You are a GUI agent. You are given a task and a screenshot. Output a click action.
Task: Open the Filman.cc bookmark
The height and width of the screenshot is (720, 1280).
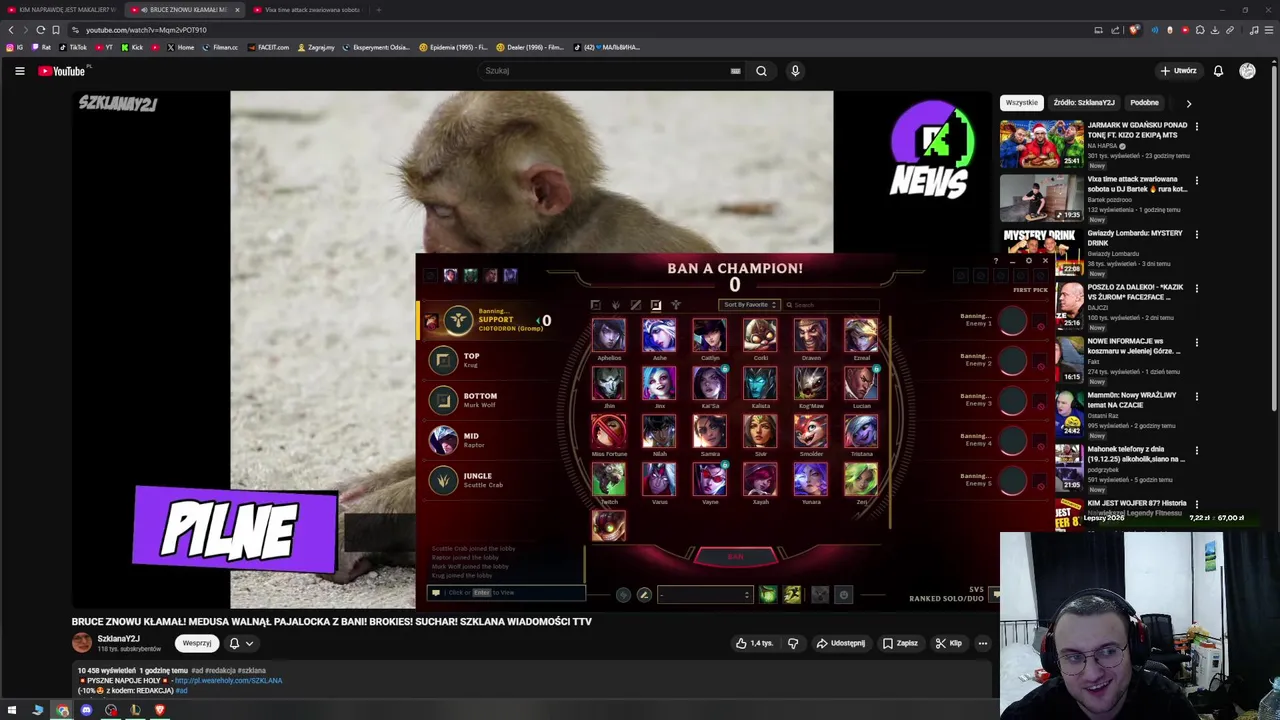[x=220, y=47]
